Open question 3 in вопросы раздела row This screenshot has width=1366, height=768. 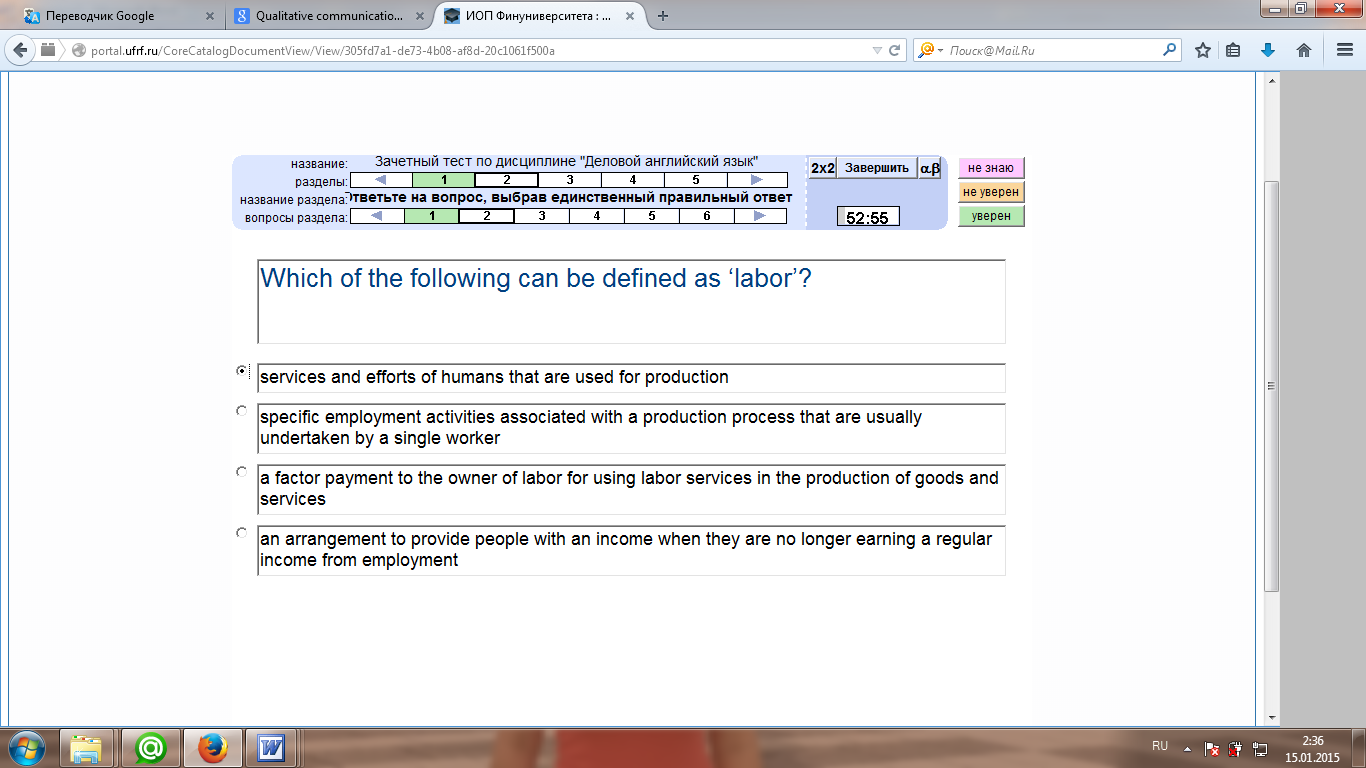pos(541,215)
